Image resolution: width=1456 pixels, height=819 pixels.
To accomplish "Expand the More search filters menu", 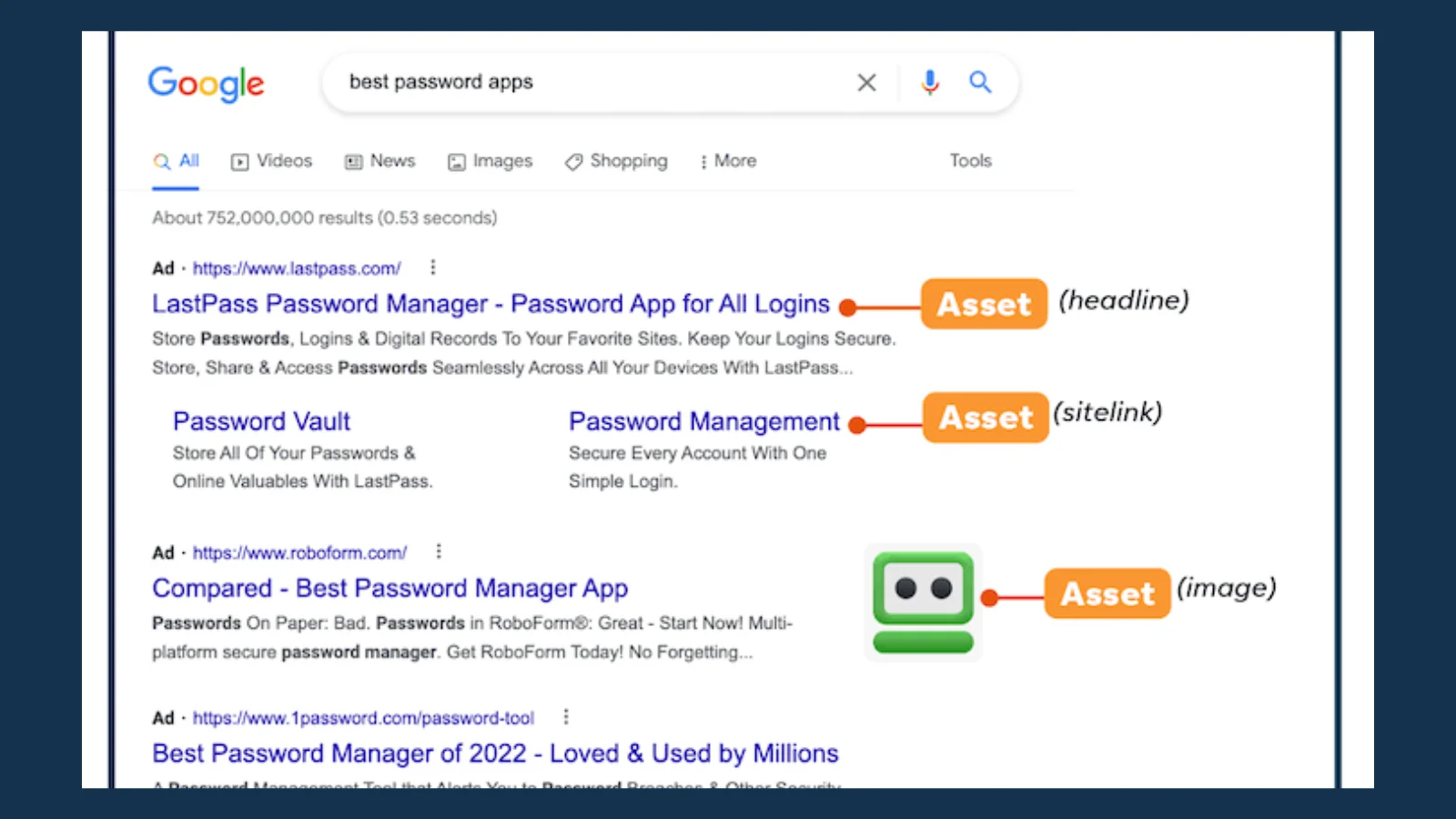I will 728,161.
